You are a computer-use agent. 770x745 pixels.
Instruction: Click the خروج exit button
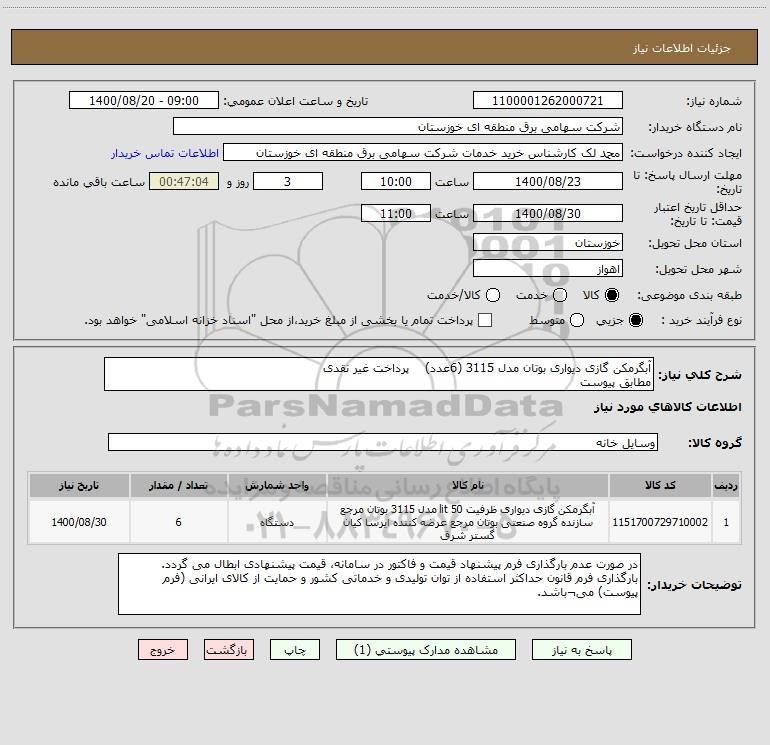coord(163,650)
